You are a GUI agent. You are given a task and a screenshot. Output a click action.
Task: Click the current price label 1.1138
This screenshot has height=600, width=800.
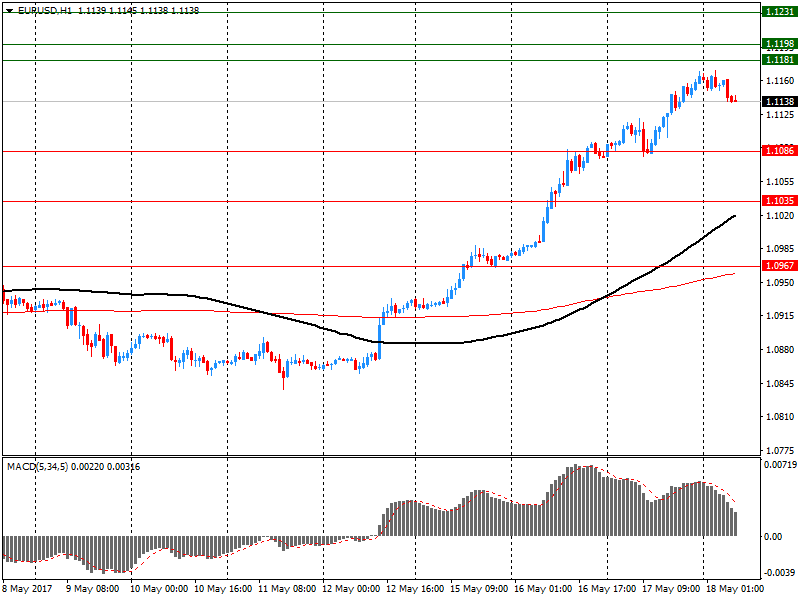click(780, 102)
